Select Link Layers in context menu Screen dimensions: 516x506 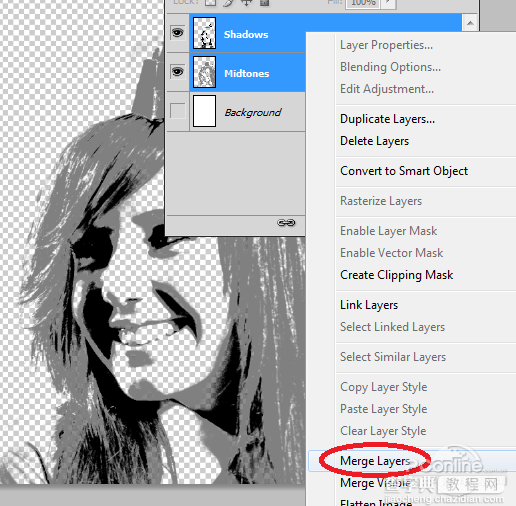tap(369, 305)
